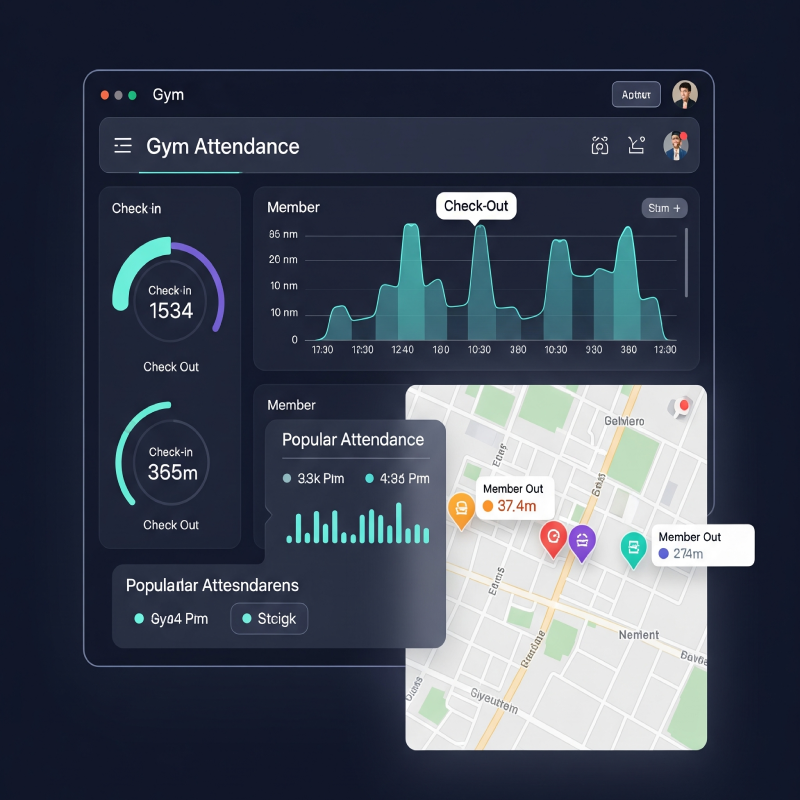Image resolution: width=800 pixels, height=800 pixels.
Task: Open the hamburger menu beside Gym Attendance
Action: [x=122, y=145]
